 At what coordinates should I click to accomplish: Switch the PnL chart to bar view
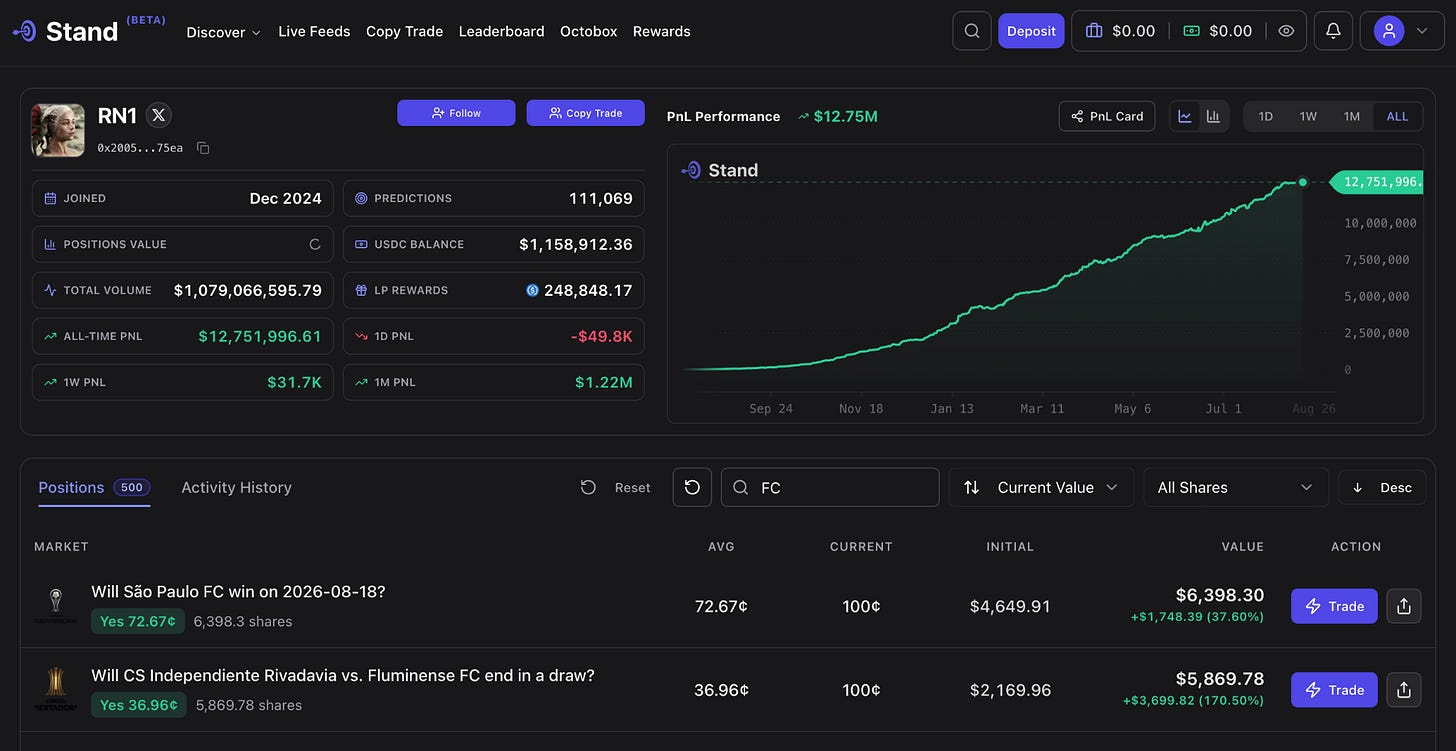click(1213, 116)
